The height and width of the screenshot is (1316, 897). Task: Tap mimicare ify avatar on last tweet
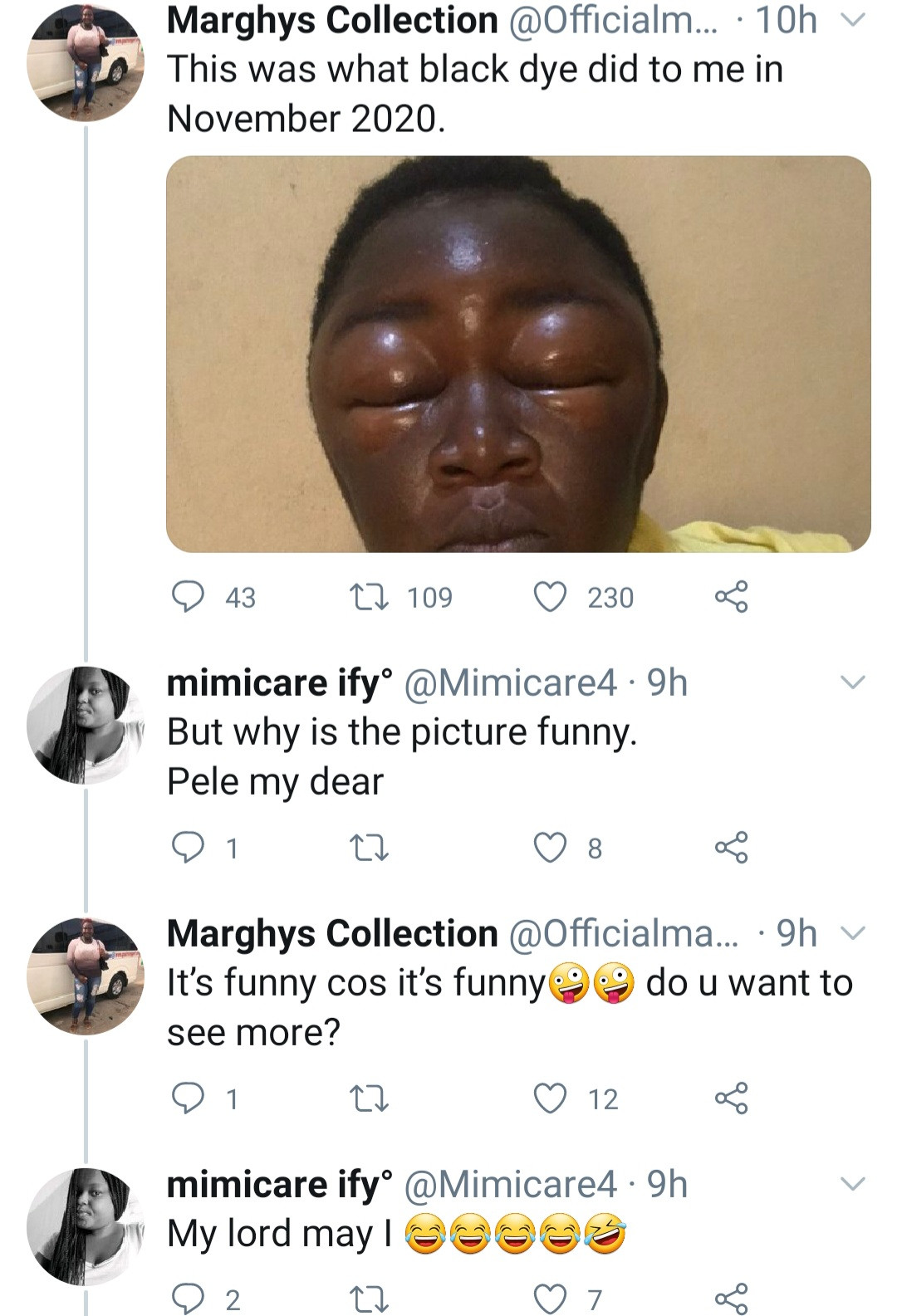pyautogui.click(x=86, y=1227)
